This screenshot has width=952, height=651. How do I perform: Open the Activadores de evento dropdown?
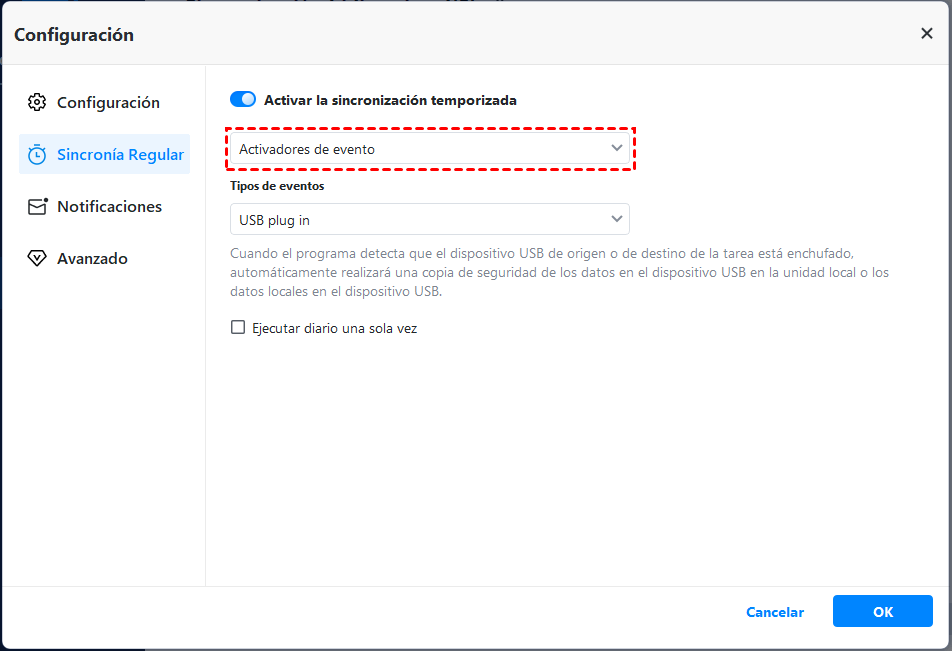coord(429,149)
